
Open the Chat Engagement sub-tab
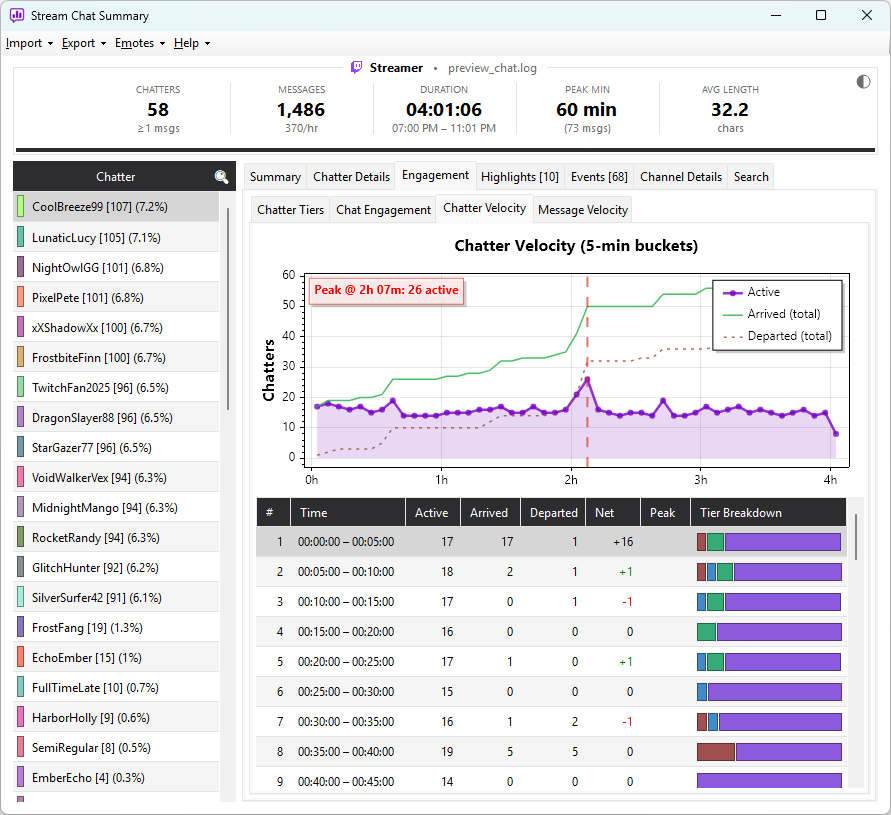pyautogui.click(x=383, y=210)
